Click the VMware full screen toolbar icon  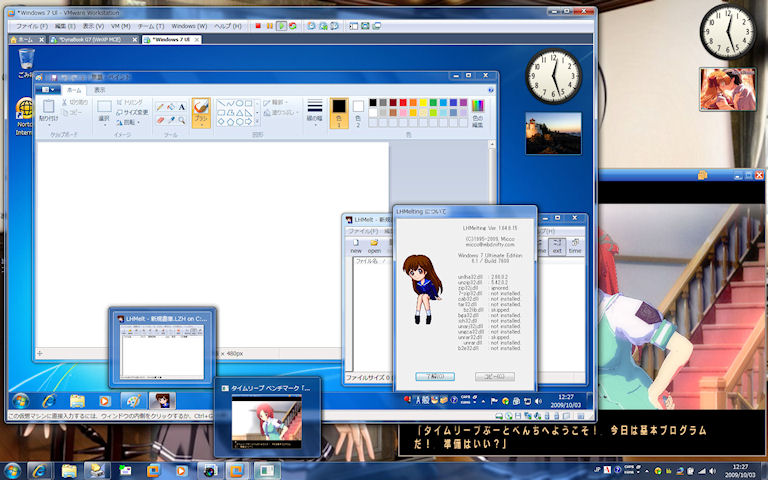click(365, 26)
